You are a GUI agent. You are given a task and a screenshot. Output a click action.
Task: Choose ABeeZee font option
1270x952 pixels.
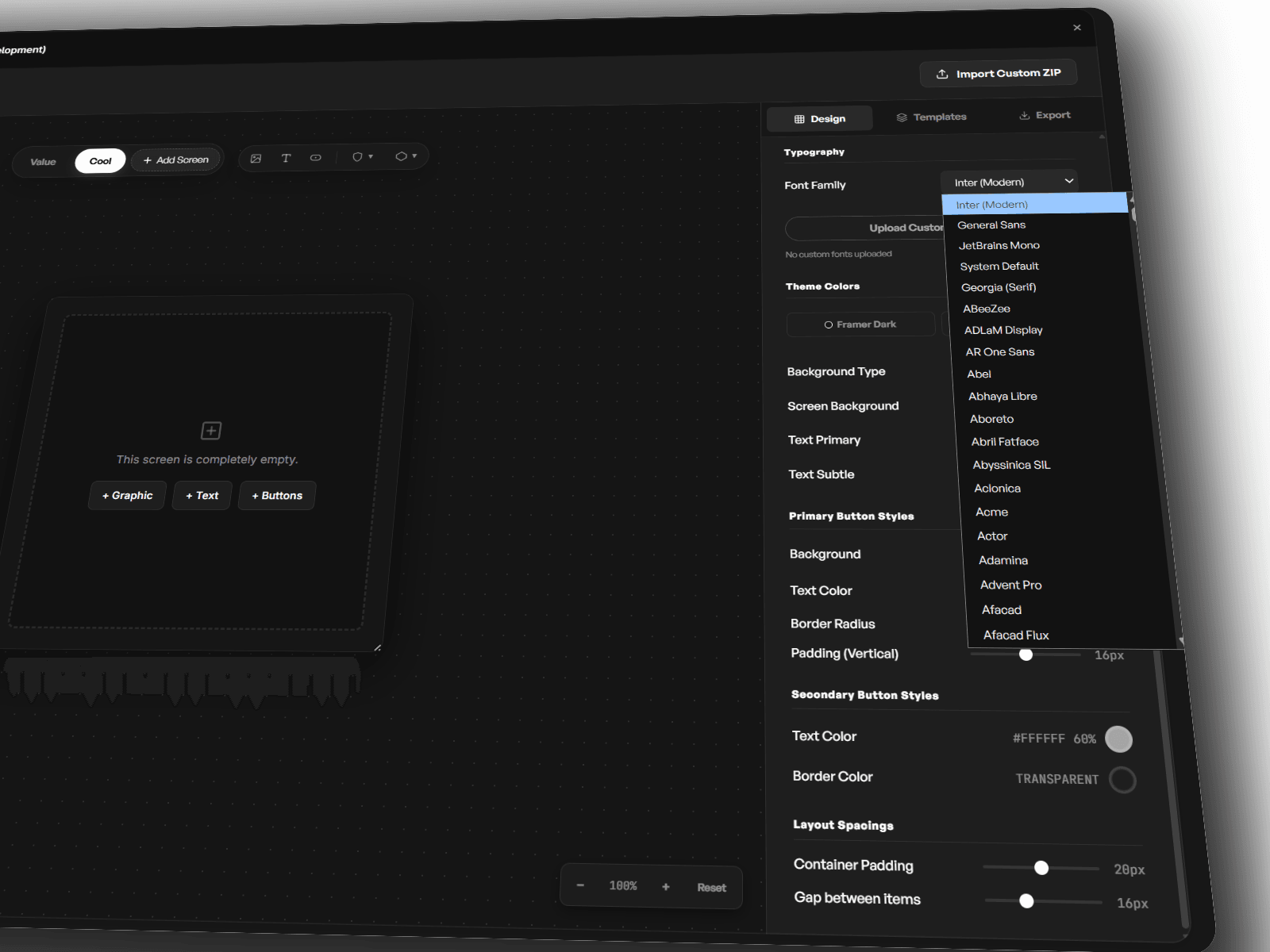[x=987, y=309]
